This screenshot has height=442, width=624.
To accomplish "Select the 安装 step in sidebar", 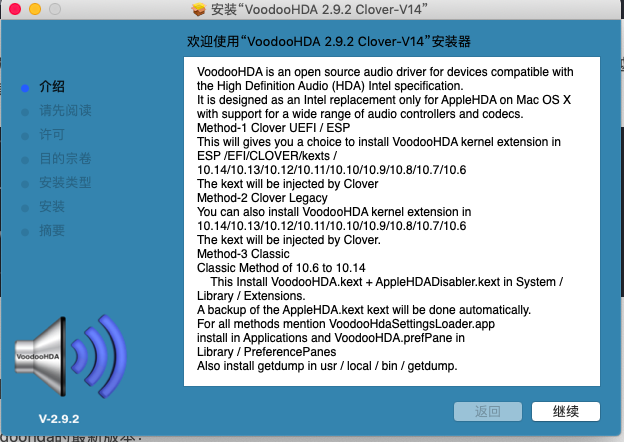I will point(52,206).
